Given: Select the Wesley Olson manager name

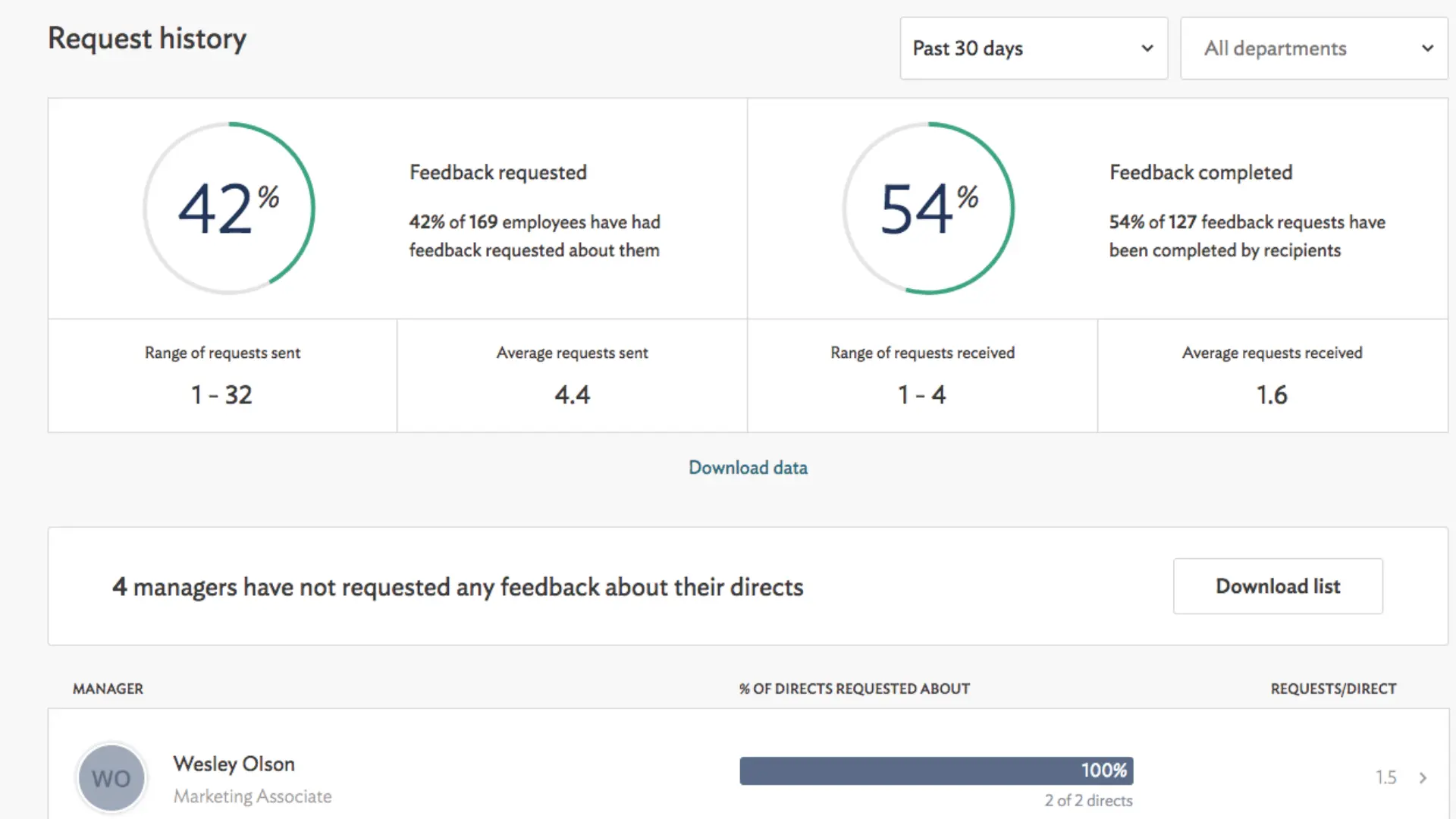Looking at the screenshot, I should click(234, 764).
